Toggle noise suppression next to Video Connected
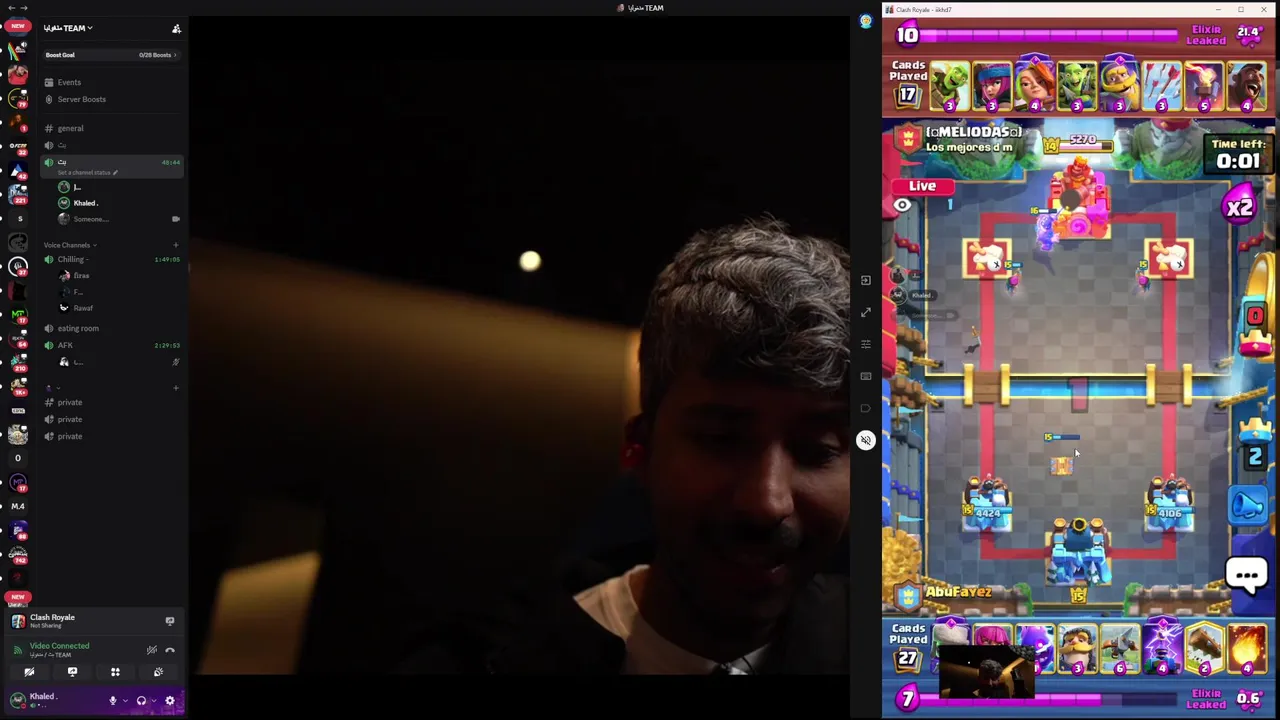The image size is (1280, 720). [x=152, y=650]
